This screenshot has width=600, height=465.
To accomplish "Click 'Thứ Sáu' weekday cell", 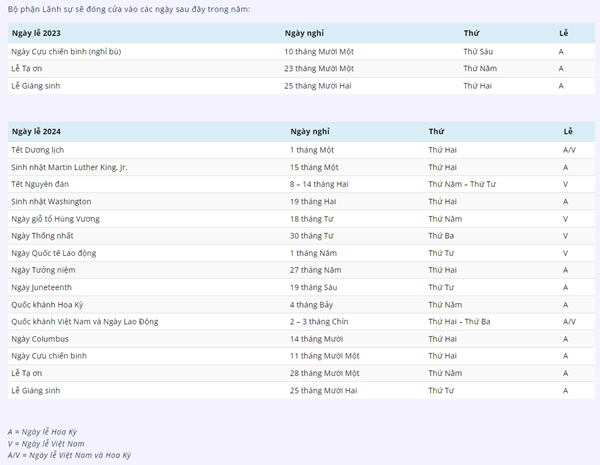I will click(478, 52).
